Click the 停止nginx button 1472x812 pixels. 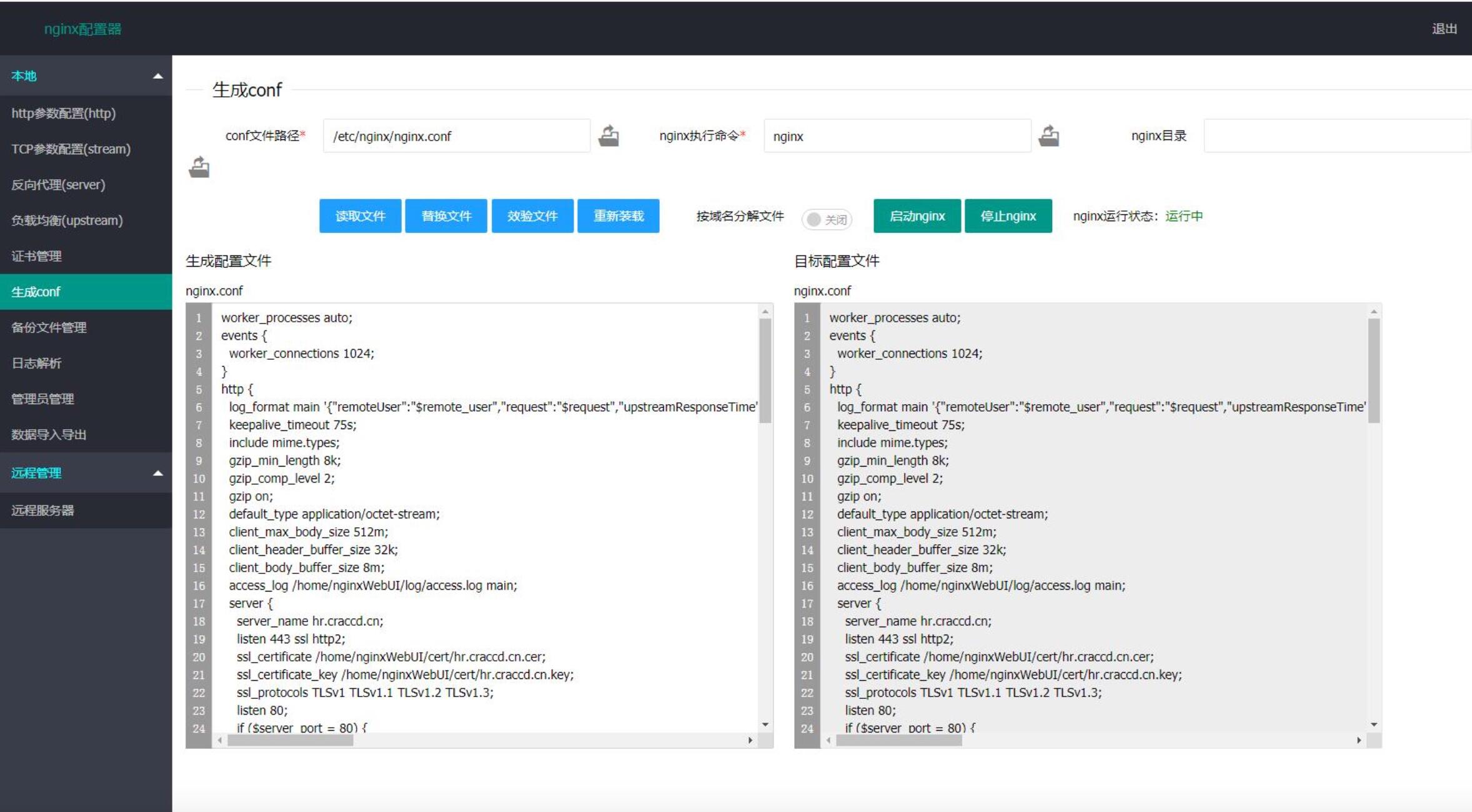[x=1008, y=216]
